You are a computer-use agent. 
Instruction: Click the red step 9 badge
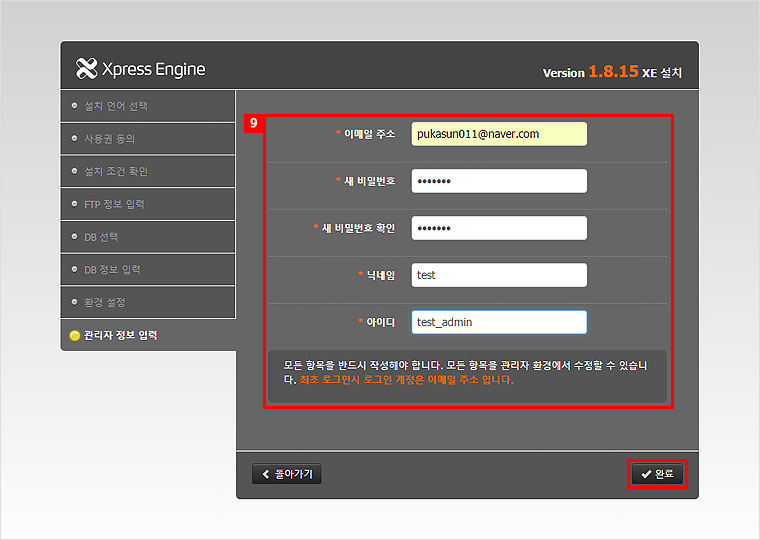pos(254,123)
